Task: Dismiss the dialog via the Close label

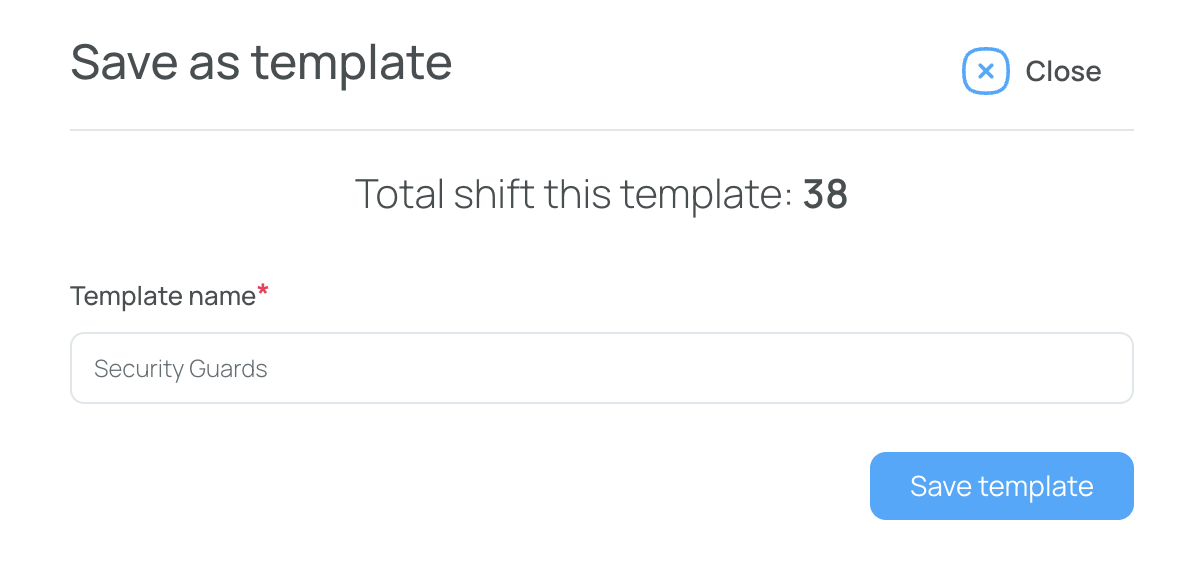Action: (x=1063, y=71)
